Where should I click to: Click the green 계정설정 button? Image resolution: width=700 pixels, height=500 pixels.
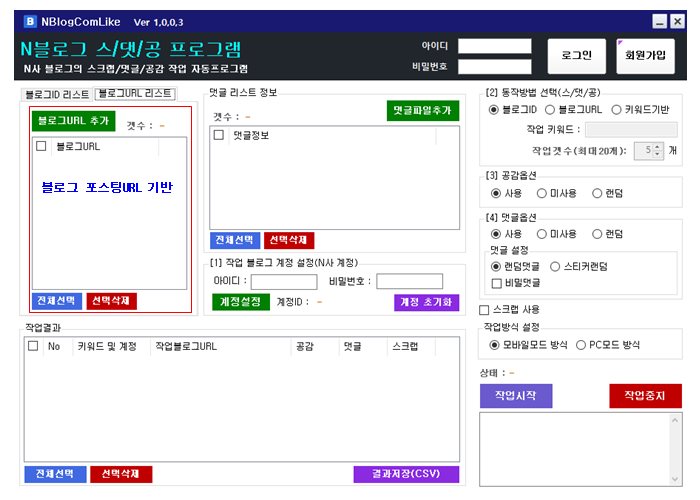click(x=241, y=302)
